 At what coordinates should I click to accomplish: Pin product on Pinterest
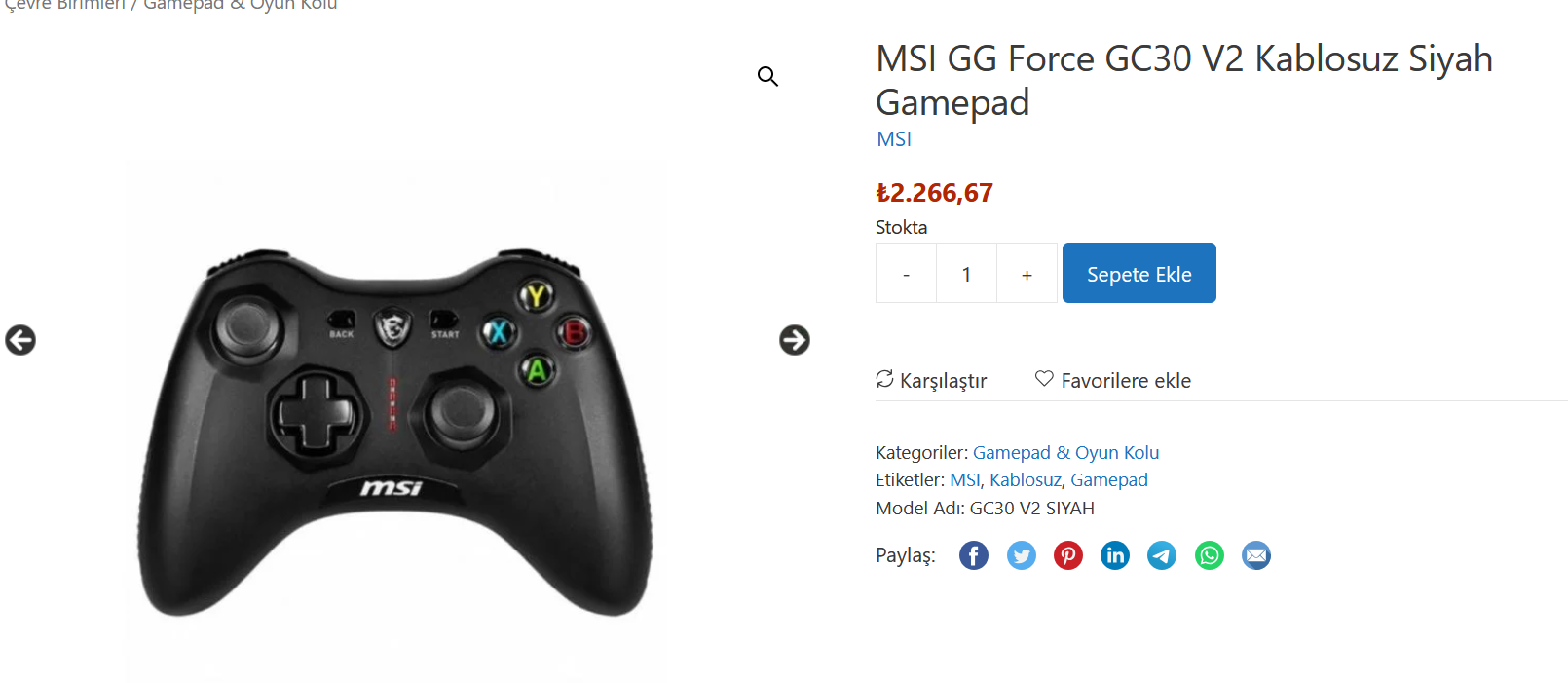tap(1068, 555)
